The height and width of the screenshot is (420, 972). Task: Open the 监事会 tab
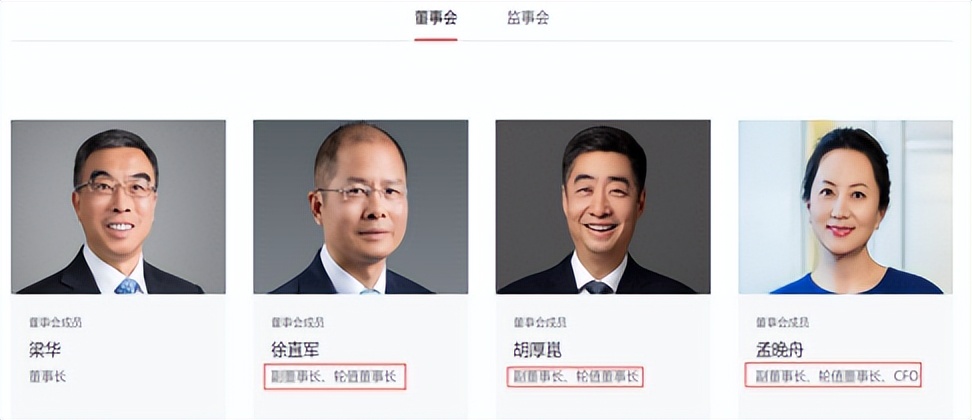[x=528, y=18]
